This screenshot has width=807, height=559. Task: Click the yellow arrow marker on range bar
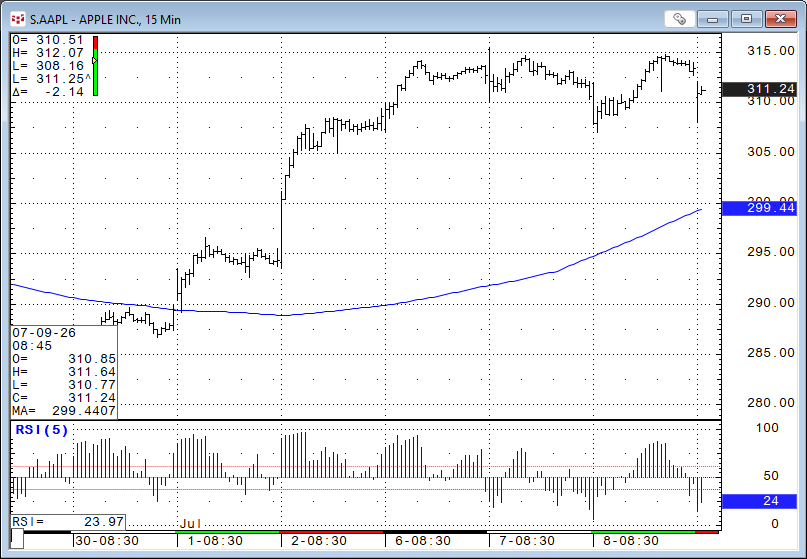tap(95, 61)
